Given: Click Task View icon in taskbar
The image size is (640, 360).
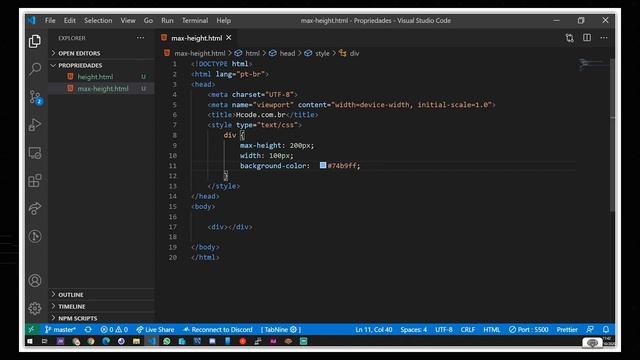Looking at the screenshot, I should pyautogui.click(x=44, y=341).
